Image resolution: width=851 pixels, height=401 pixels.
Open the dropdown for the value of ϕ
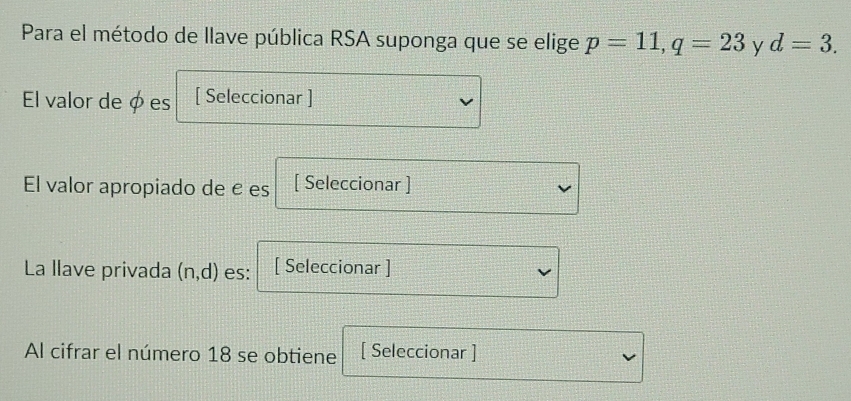click(x=328, y=101)
